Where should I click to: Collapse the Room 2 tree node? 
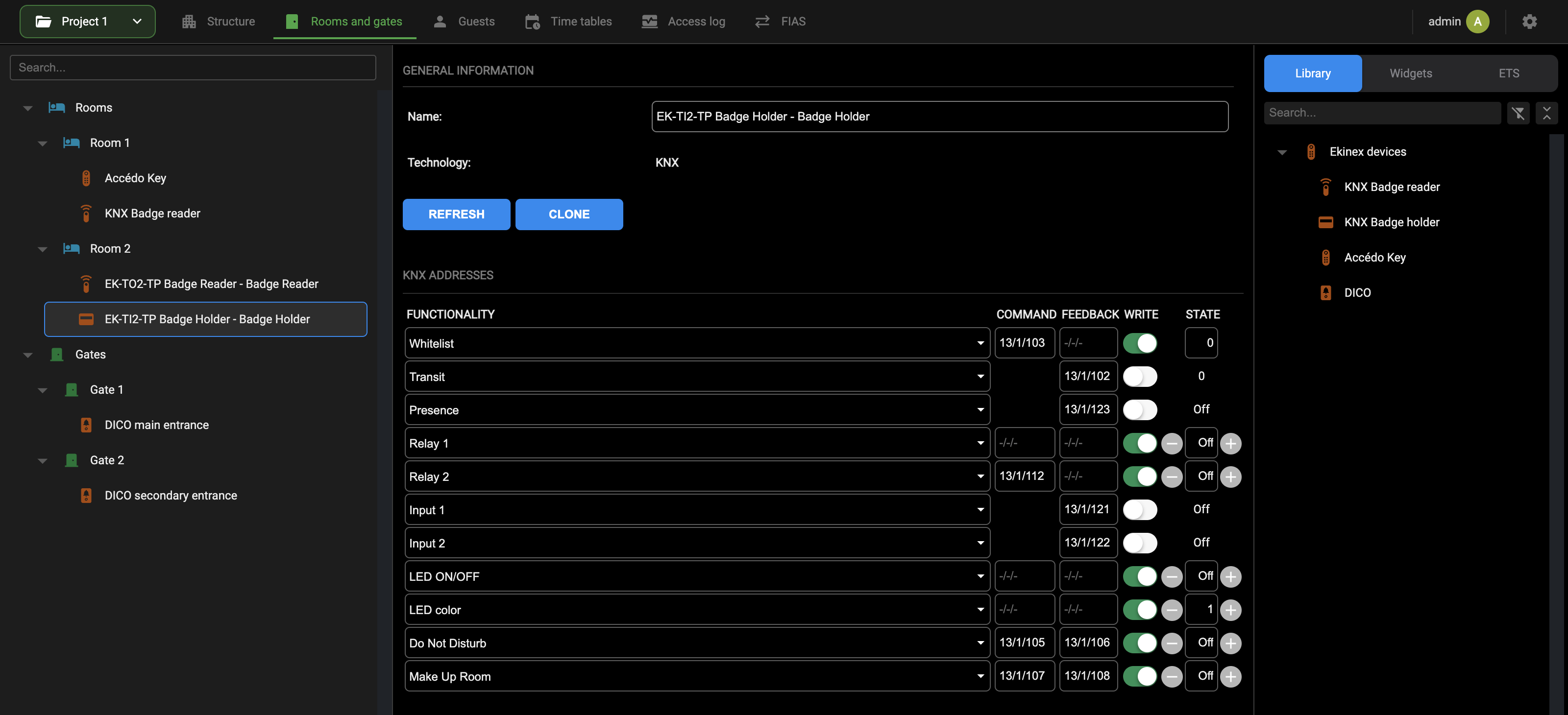[x=42, y=249]
